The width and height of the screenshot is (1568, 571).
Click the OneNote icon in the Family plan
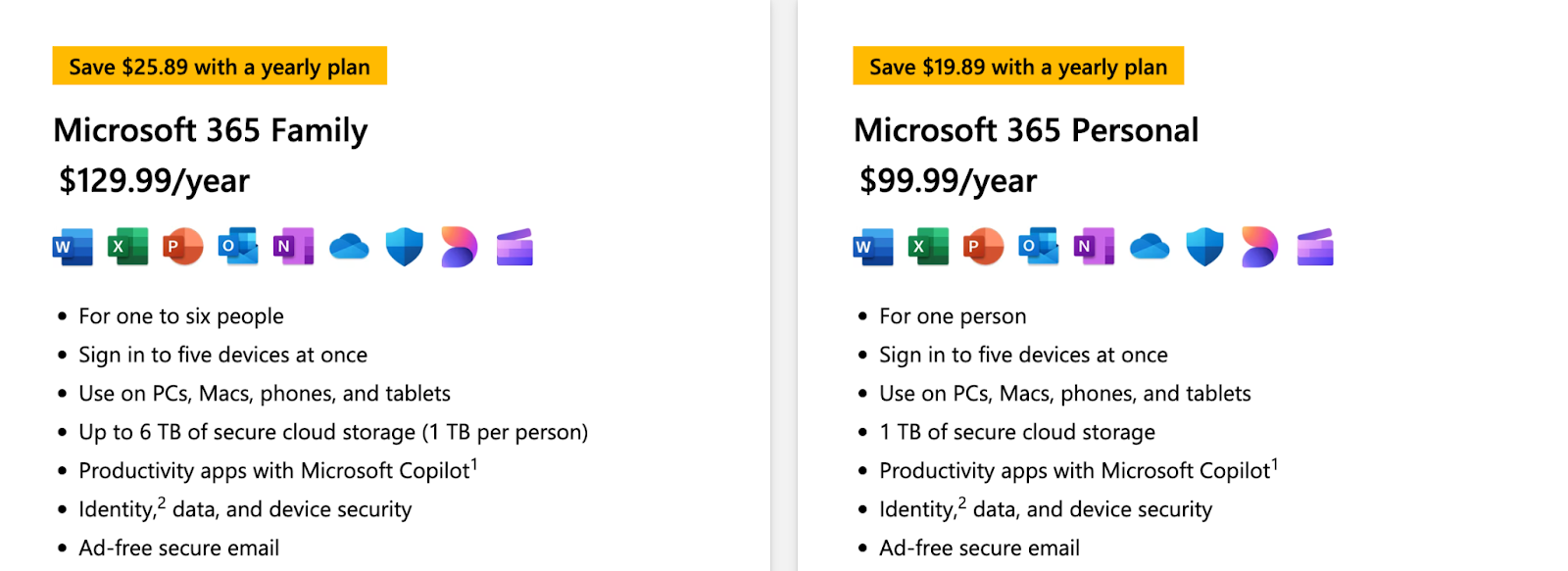(293, 247)
